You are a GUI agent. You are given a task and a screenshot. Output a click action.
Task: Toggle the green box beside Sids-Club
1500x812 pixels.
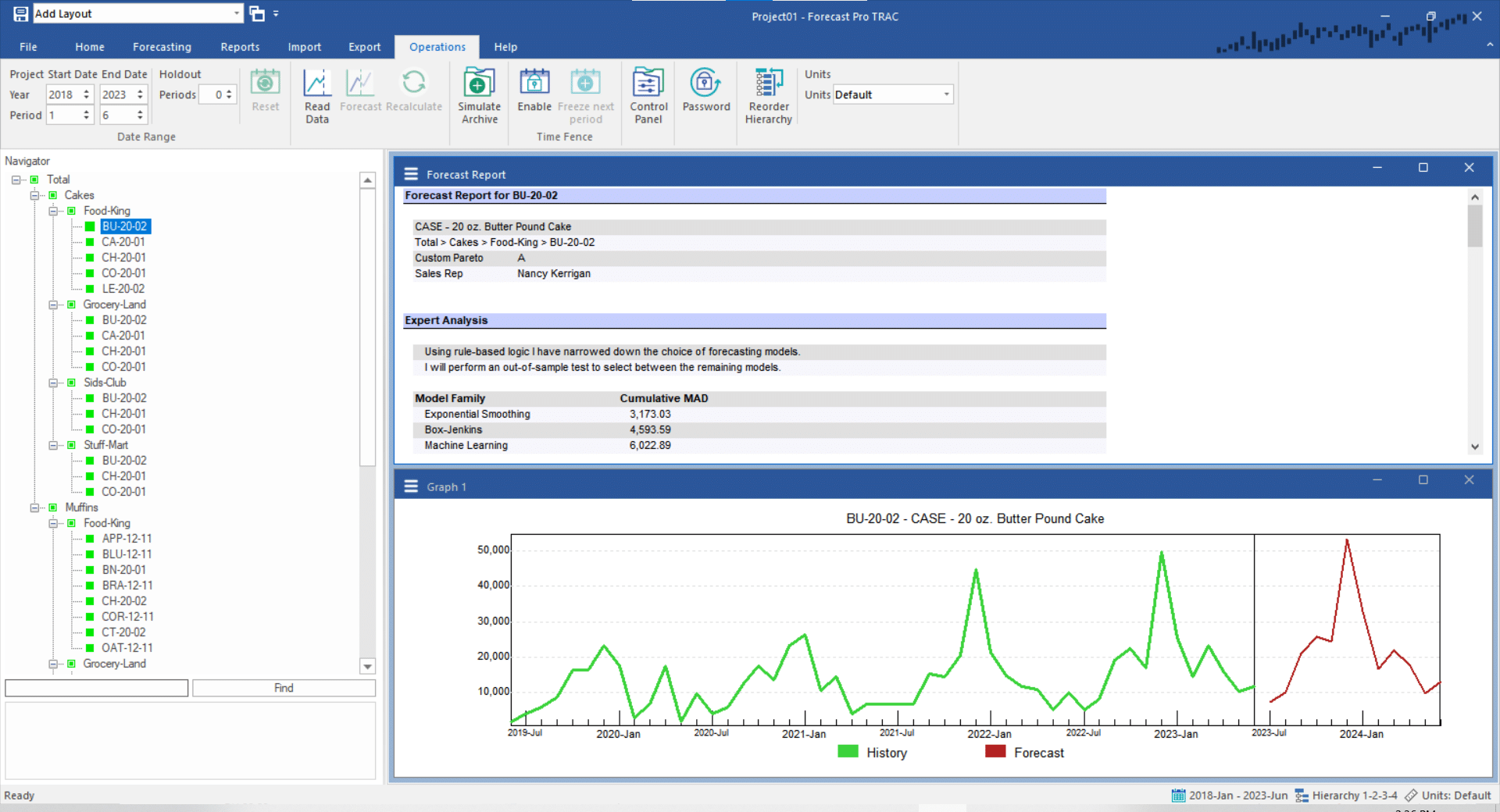[71, 383]
